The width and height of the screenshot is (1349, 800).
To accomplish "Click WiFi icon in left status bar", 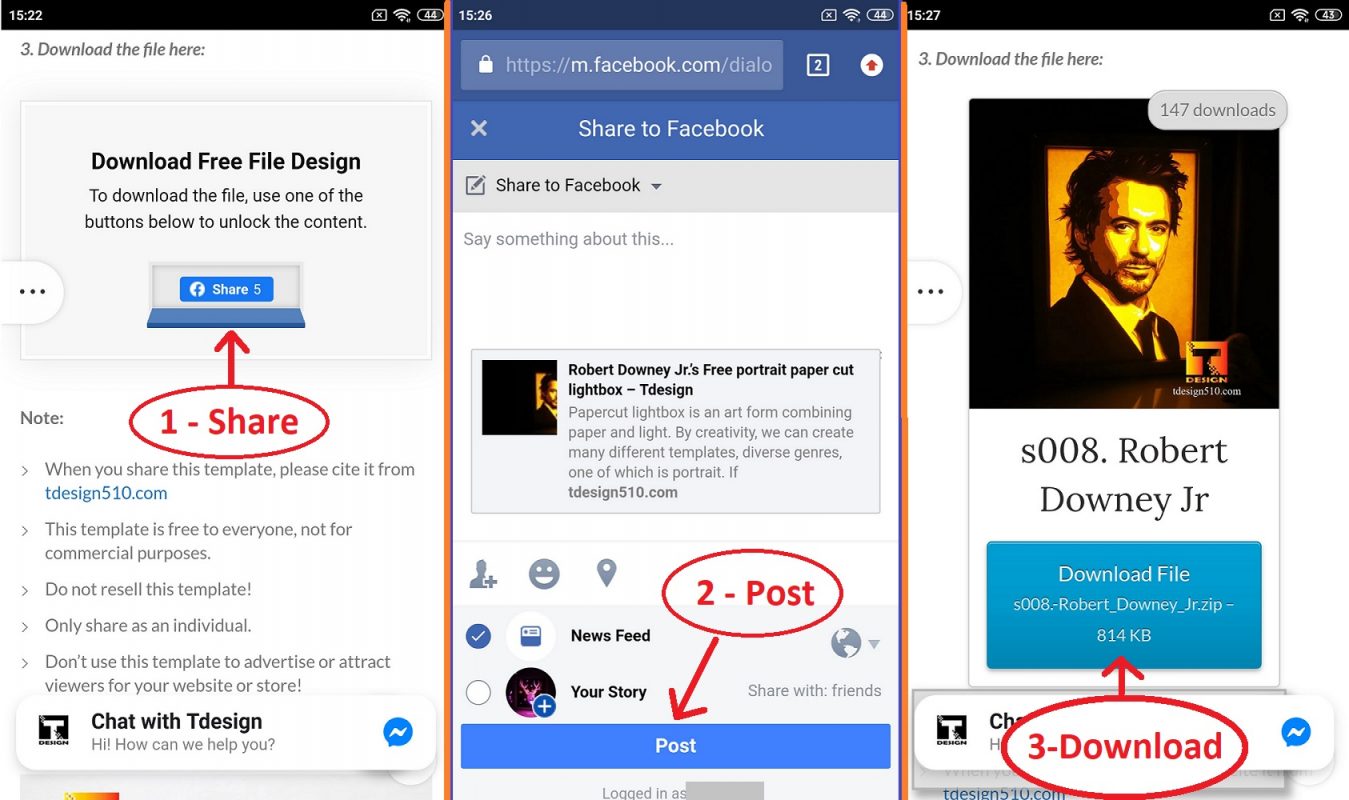I will point(402,15).
